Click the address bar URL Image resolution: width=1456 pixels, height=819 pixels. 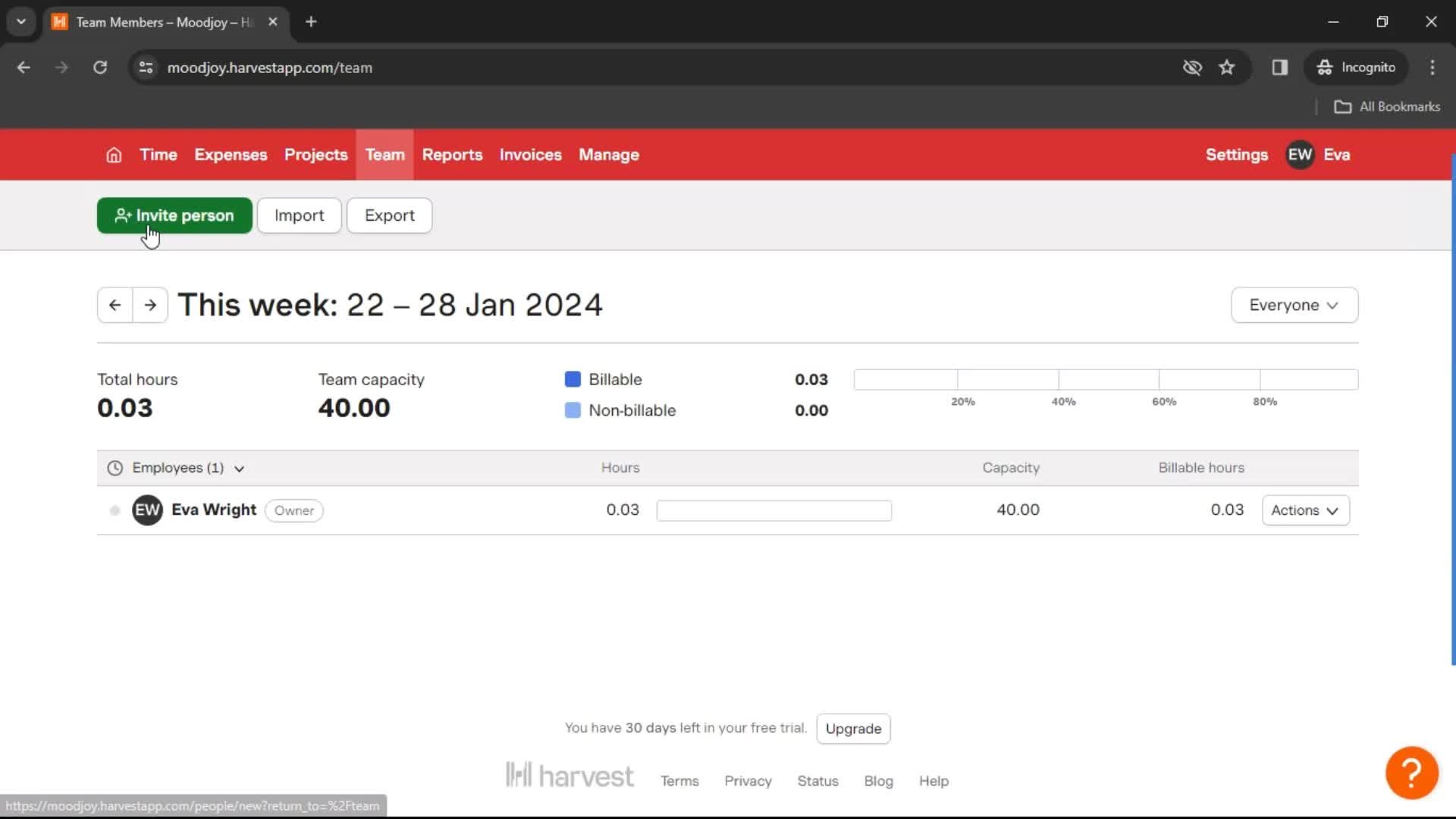[269, 67]
